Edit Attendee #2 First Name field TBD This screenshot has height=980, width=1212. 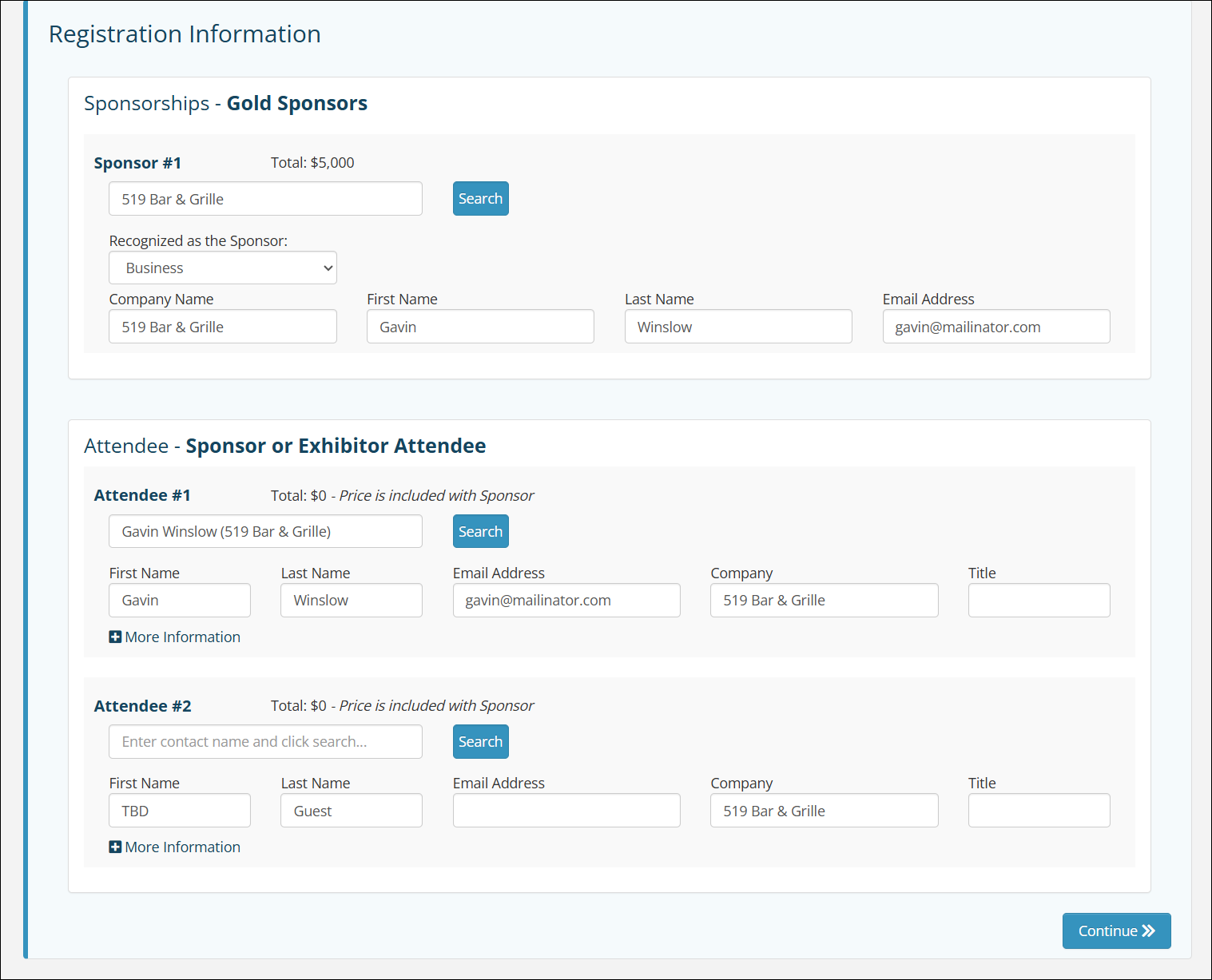tap(180, 811)
